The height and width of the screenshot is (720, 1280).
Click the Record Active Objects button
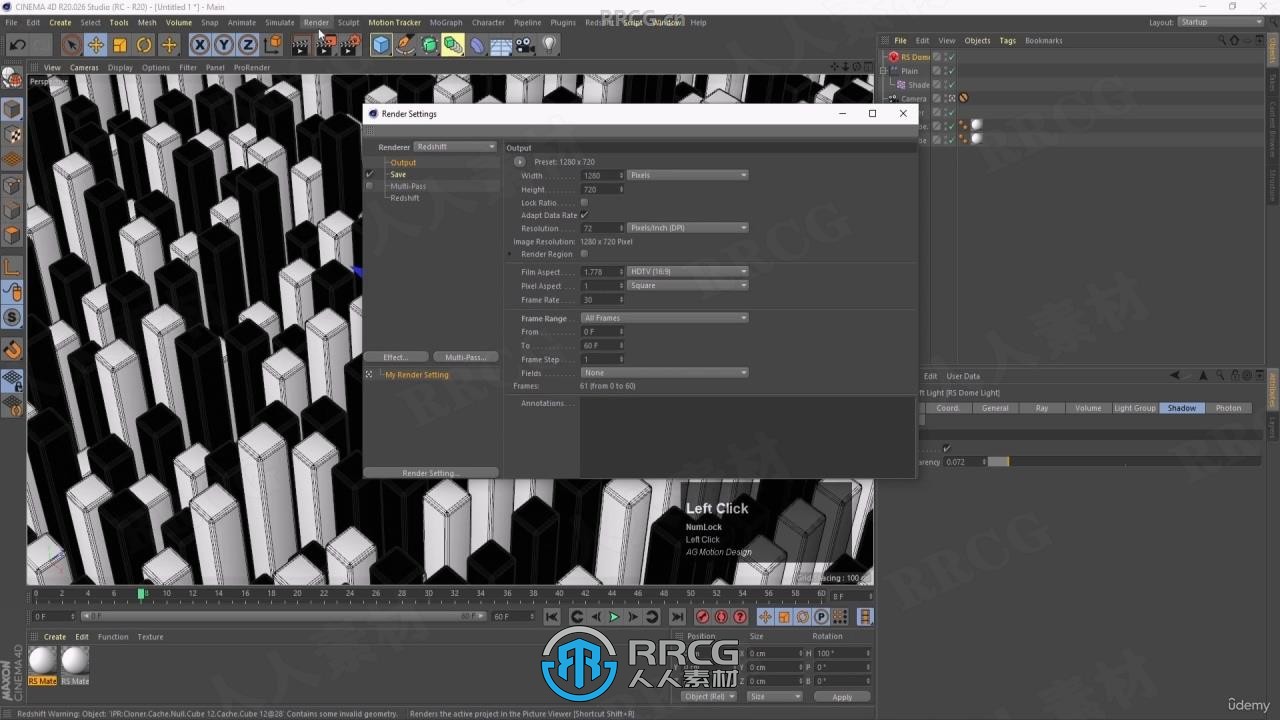[702, 617]
